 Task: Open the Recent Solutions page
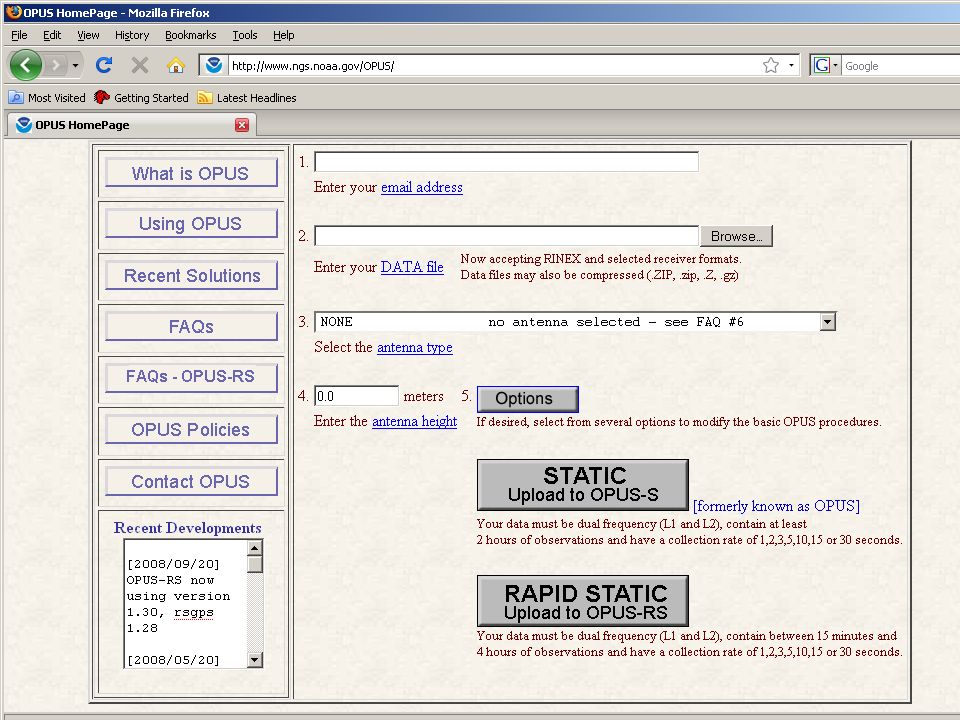click(191, 276)
